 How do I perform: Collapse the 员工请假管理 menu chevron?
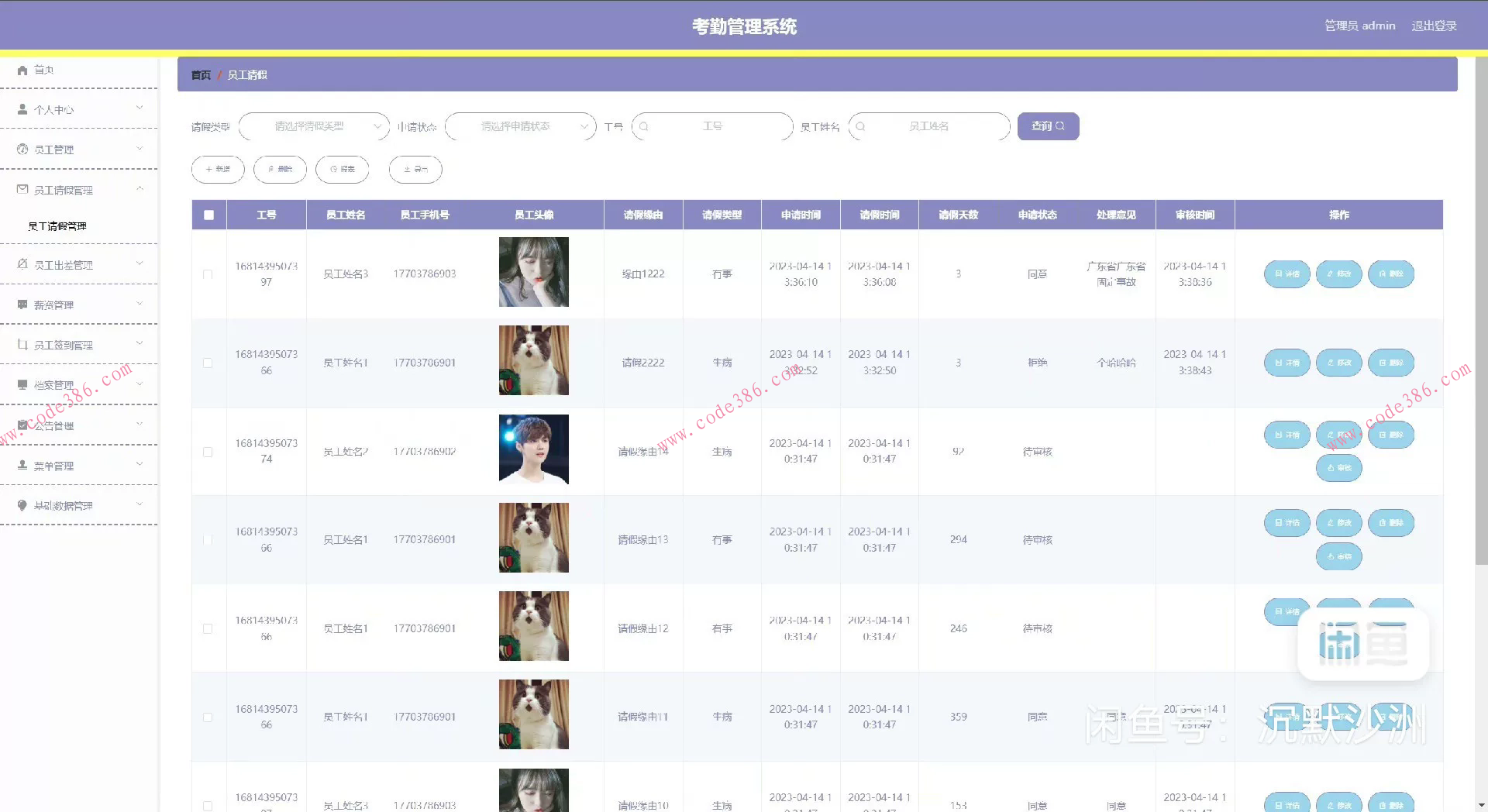139,188
